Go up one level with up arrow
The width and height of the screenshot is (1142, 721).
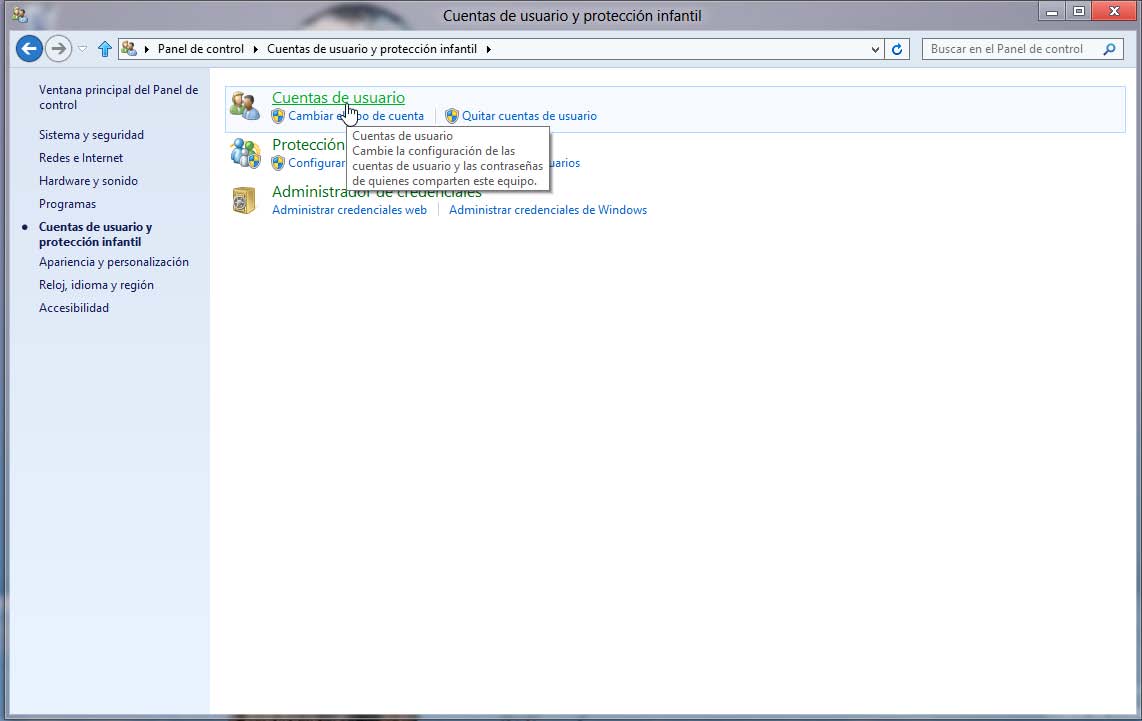[104, 49]
